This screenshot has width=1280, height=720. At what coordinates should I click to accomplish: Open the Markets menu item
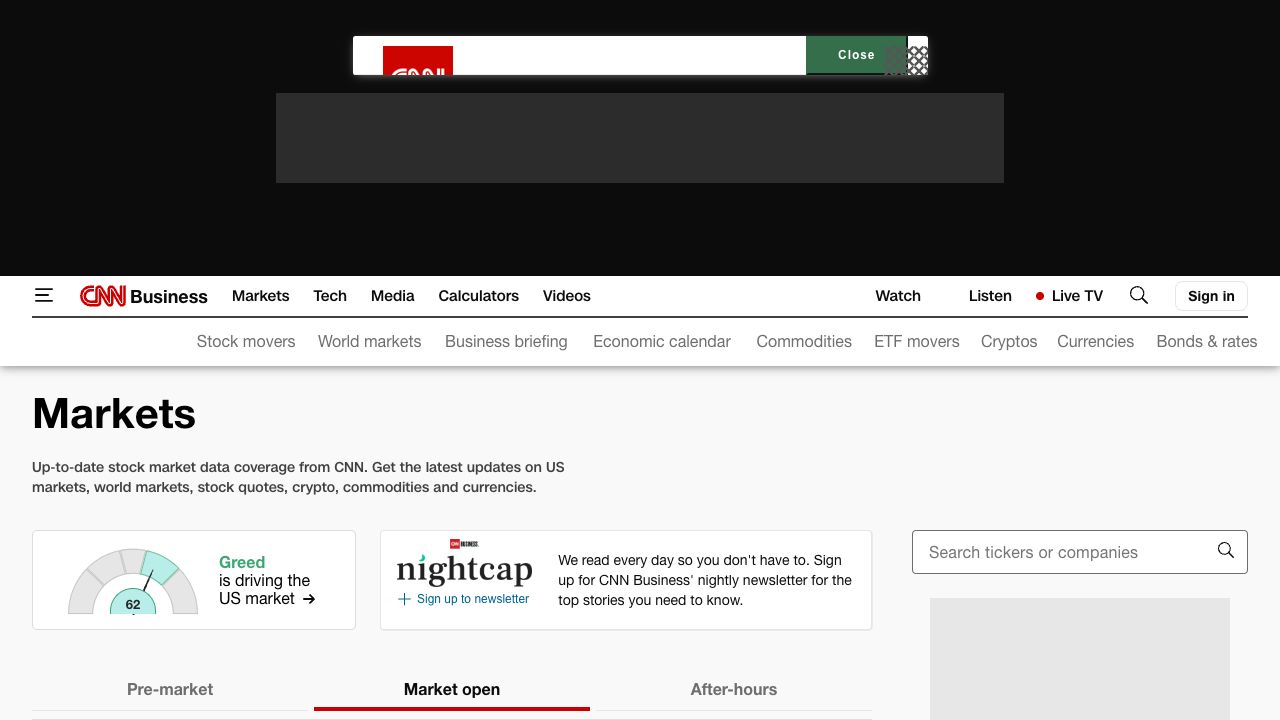pos(260,296)
